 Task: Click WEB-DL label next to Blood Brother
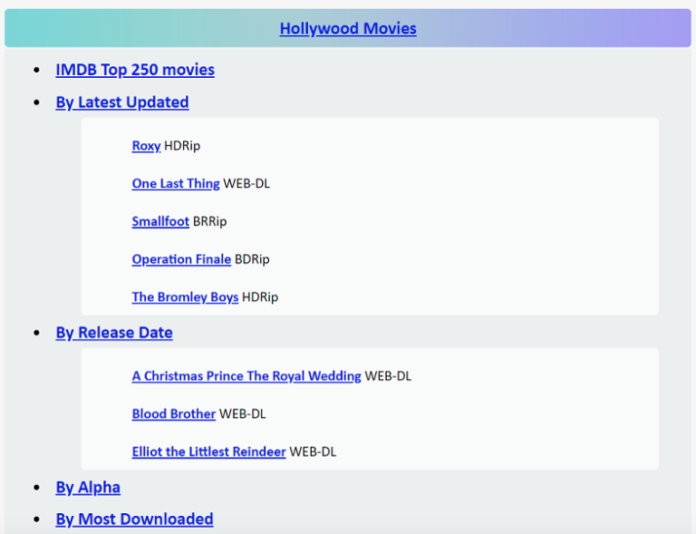pos(243,414)
